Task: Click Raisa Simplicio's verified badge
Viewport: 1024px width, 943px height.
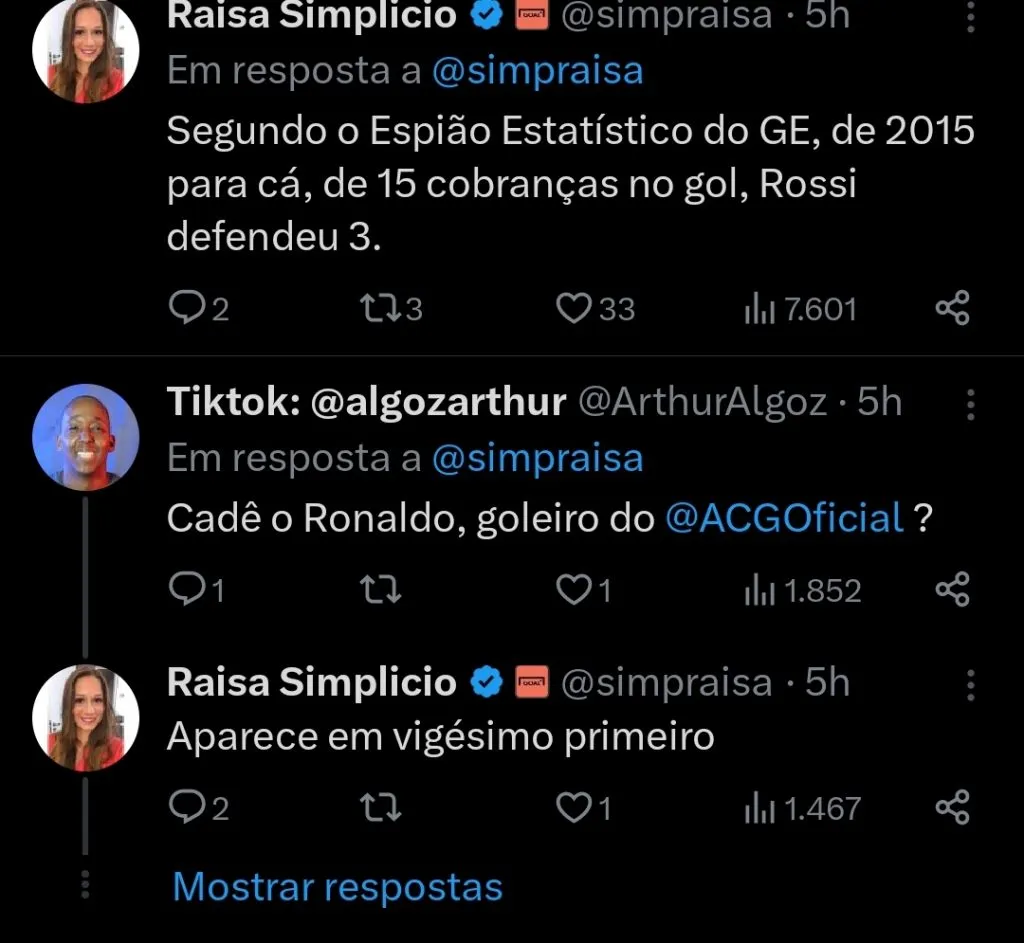Action: 487,14
